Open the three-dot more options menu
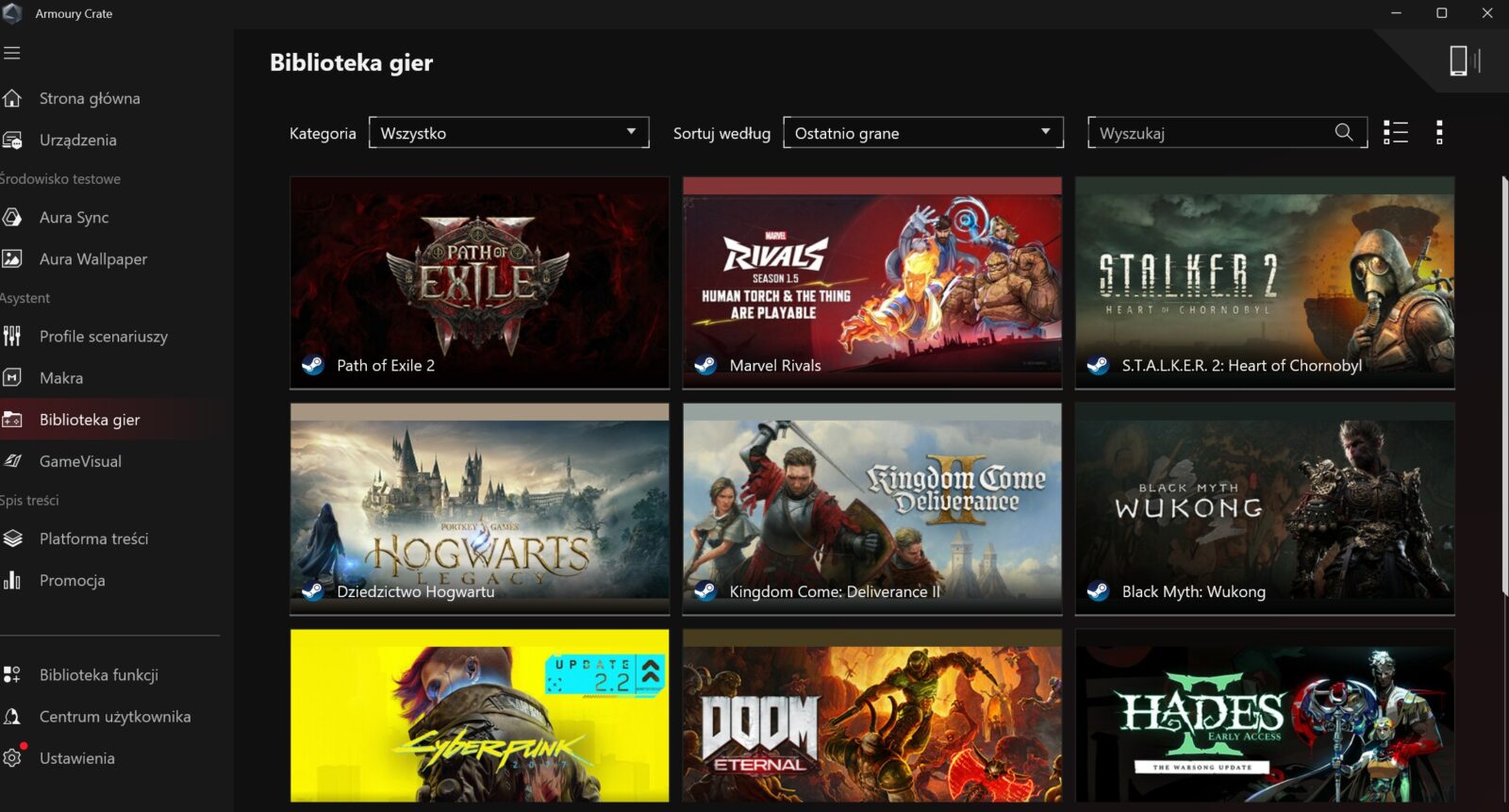This screenshot has height=812, width=1509. pos(1439,133)
